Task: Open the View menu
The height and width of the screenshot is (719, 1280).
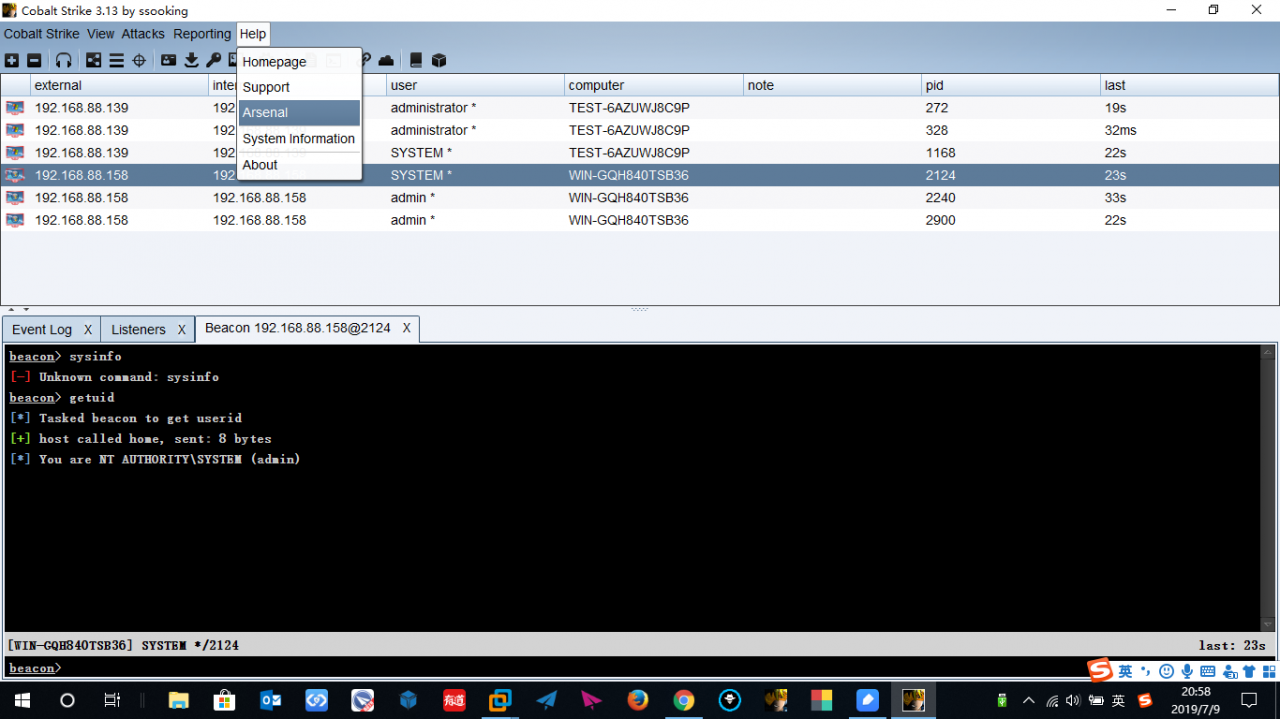Action: [100, 34]
